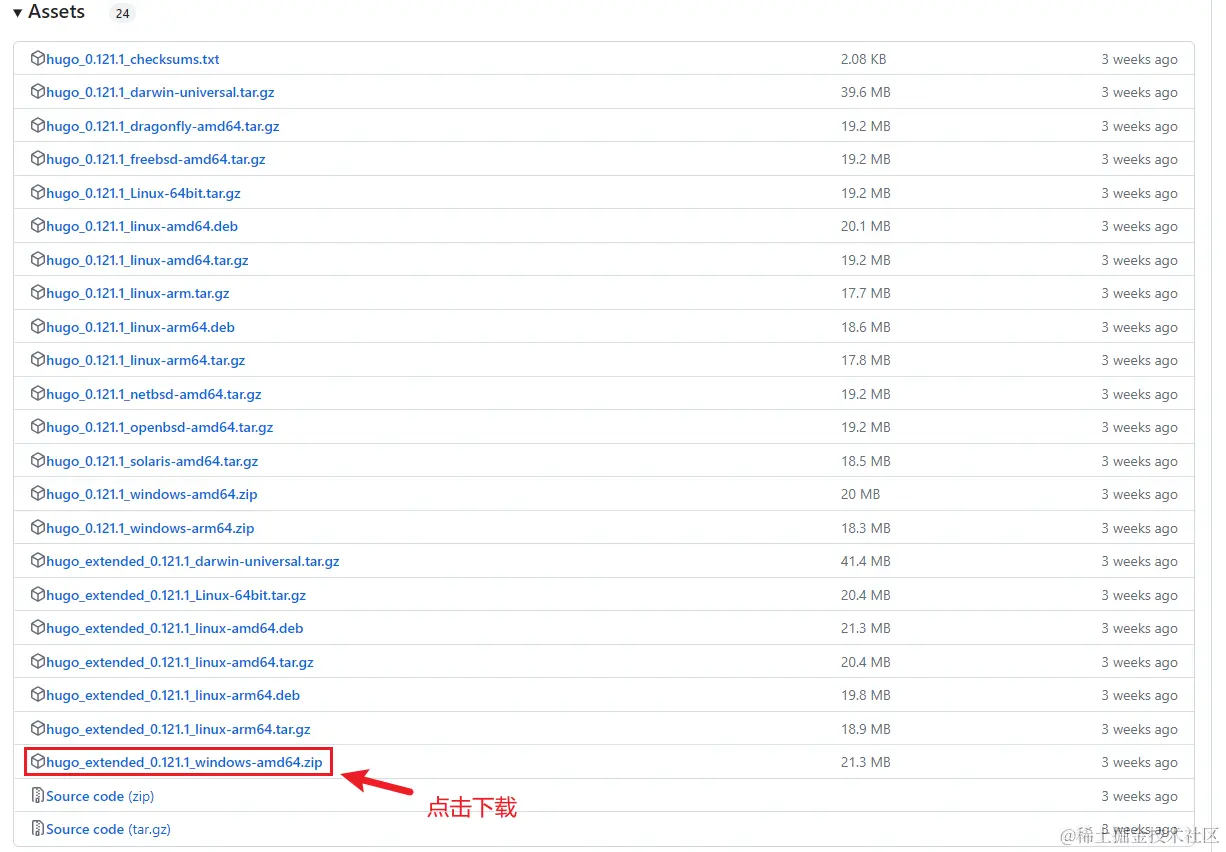Click package icon of hugo_extended_0.121.1_linux-arm64.deb
The image size is (1226, 852).
[x=38, y=695]
